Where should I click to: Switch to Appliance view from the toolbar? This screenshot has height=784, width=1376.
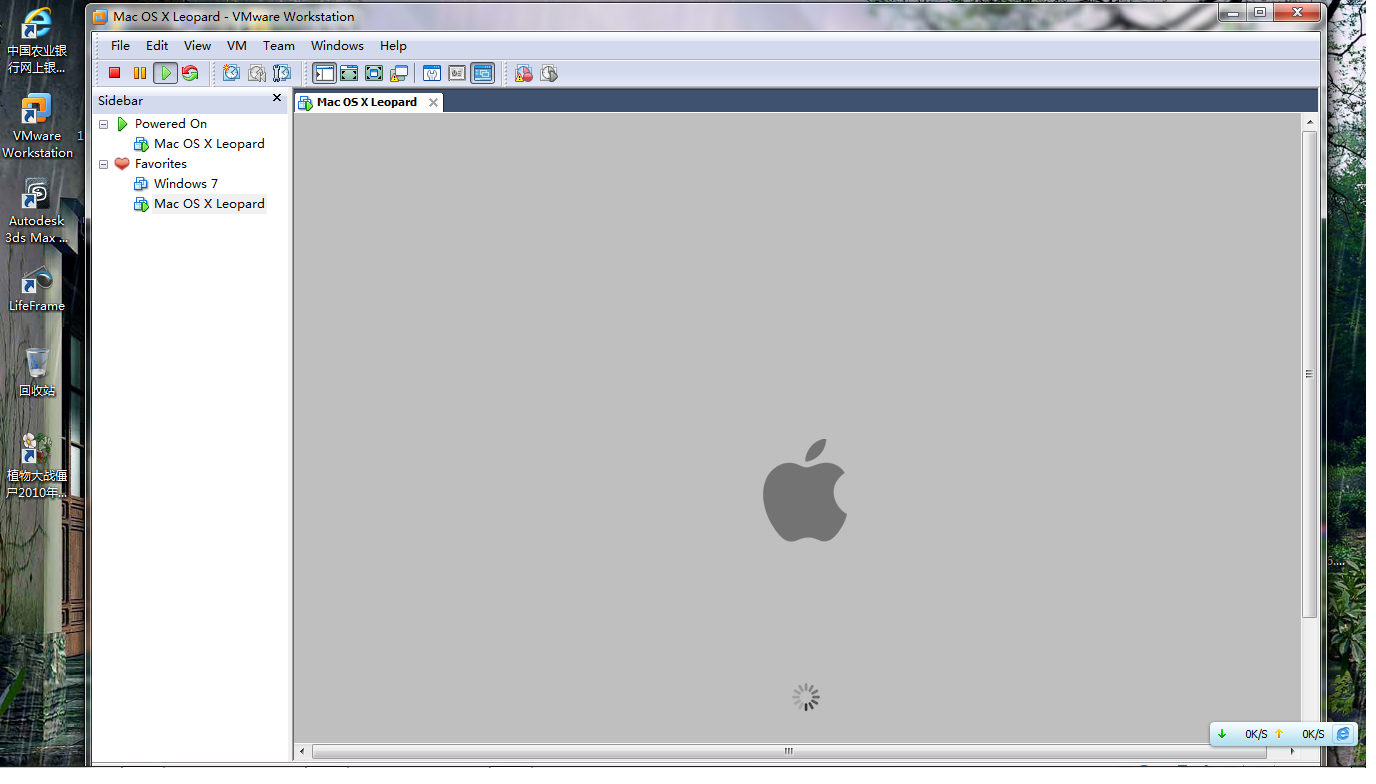pos(457,73)
